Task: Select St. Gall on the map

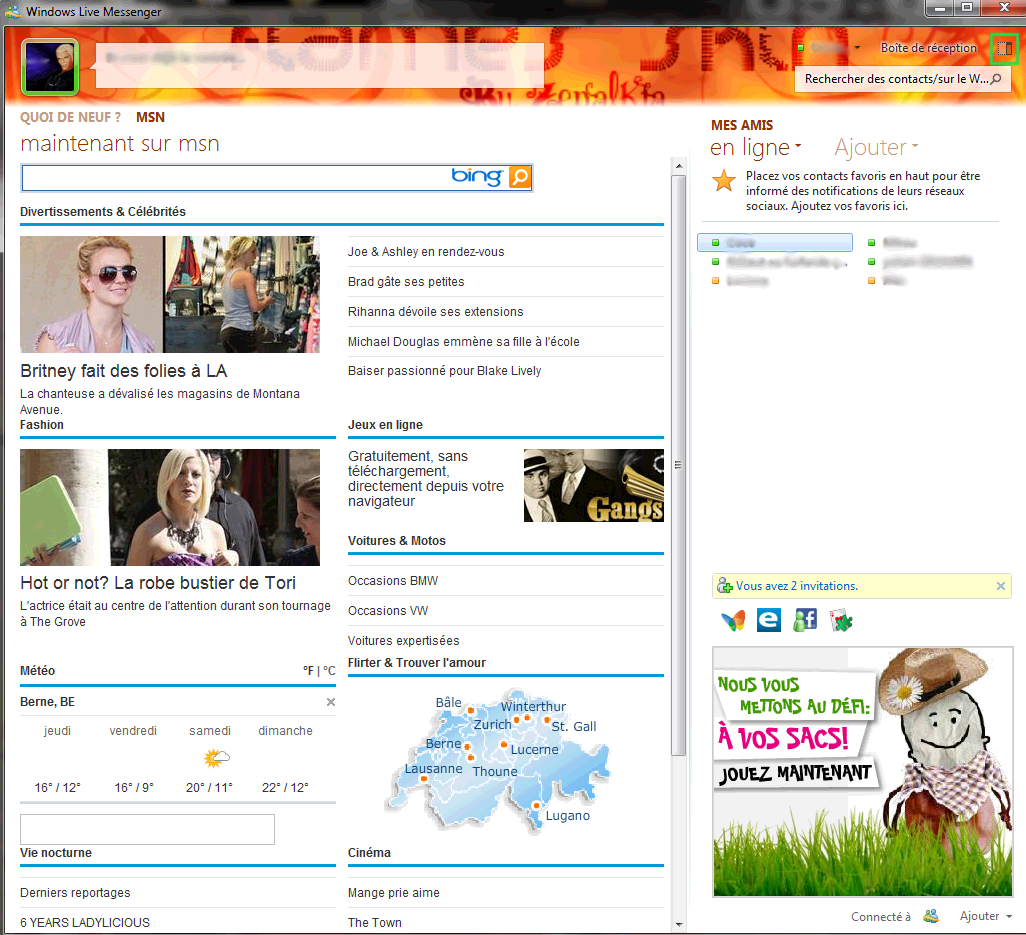Action: 574,727
